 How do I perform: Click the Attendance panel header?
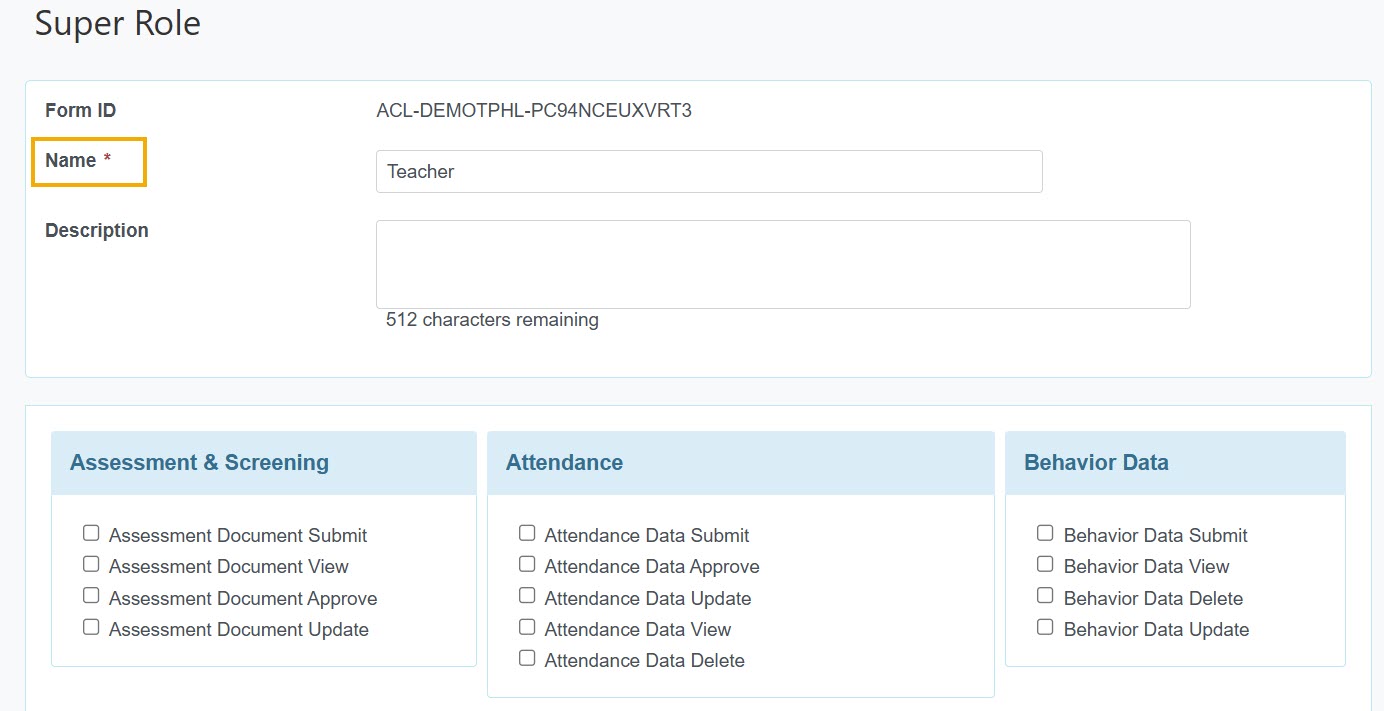click(564, 463)
